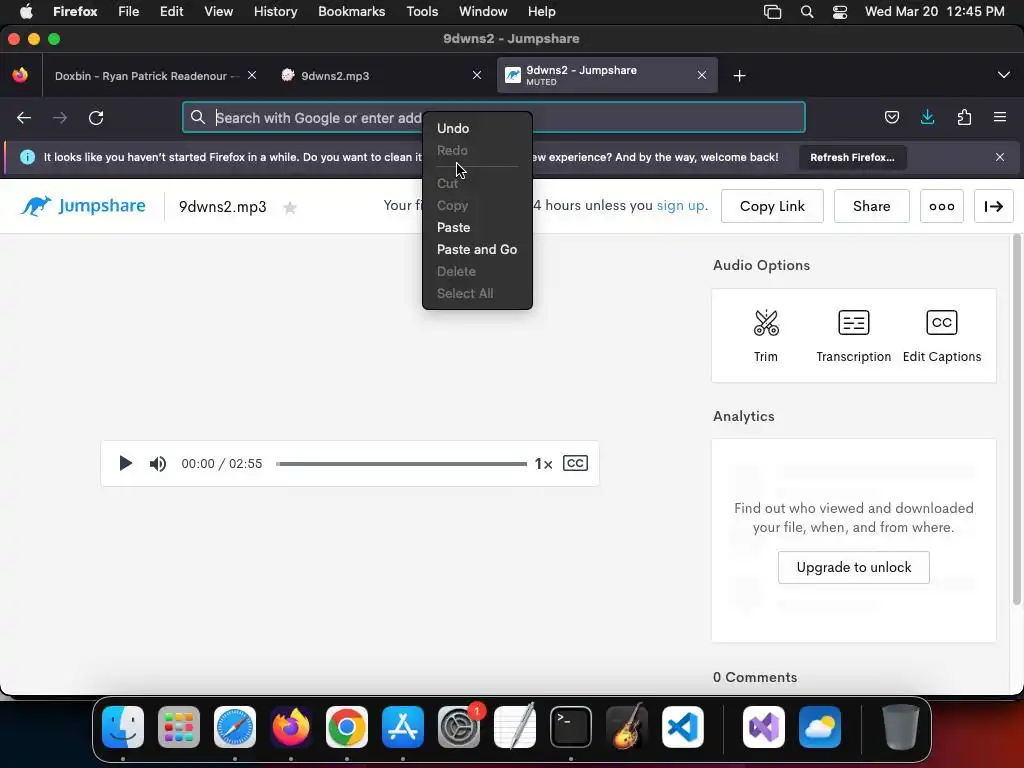This screenshot has height=768, width=1024.
Task: Dismiss the Firefox notification bar
Action: click(x=1000, y=157)
